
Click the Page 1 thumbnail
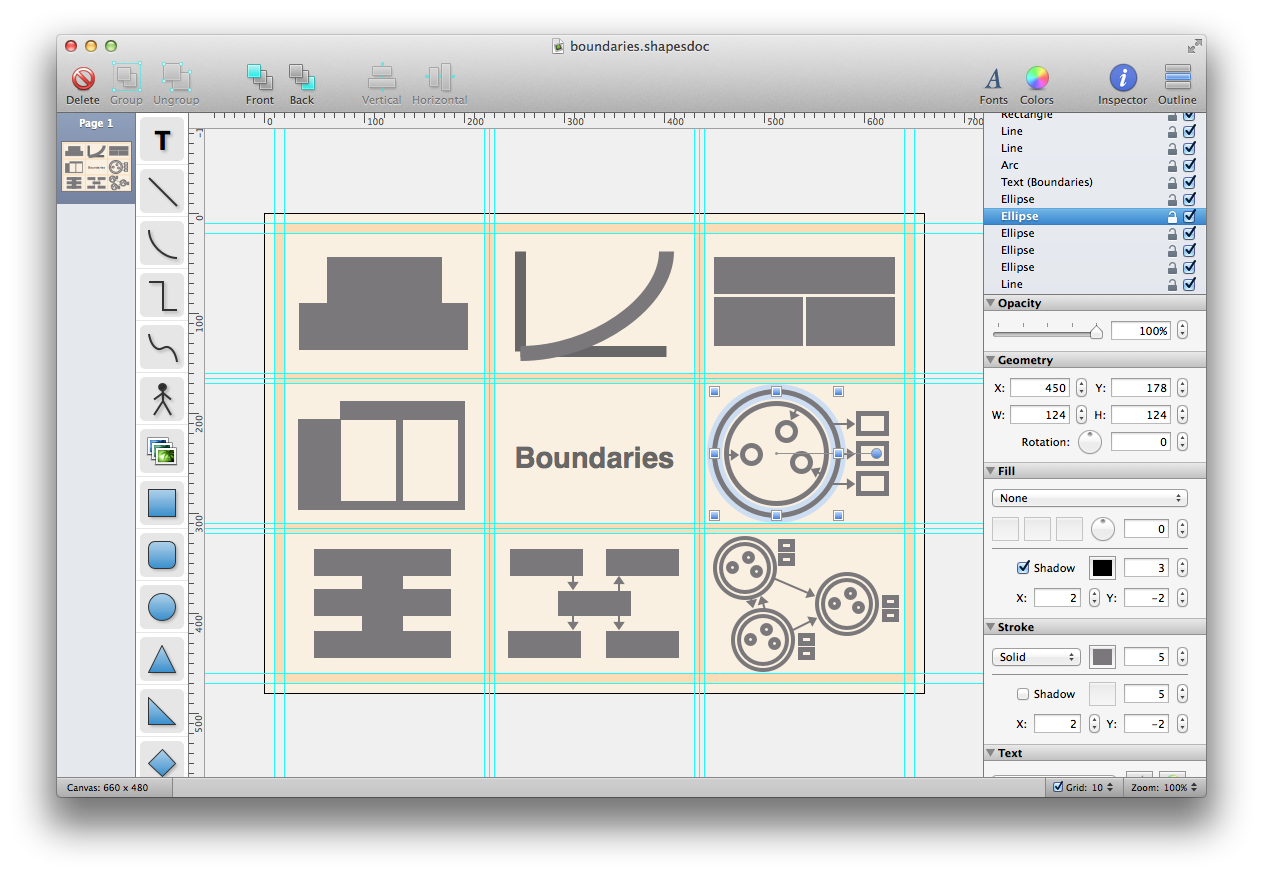[x=96, y=166]
